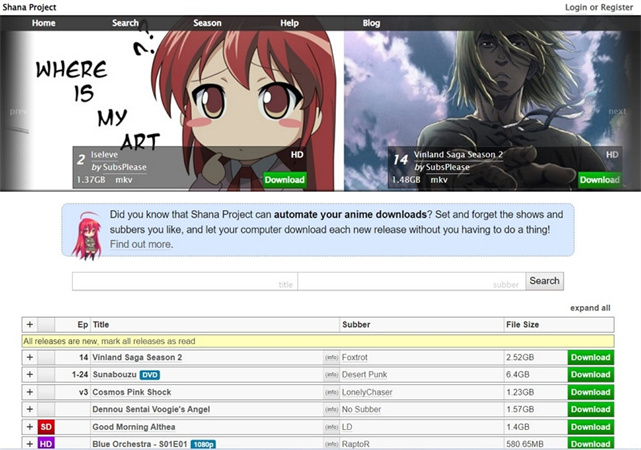The height and width of the screenshot is (450, 641).
Task: Open Dennou Sentai Voogie's Angel title
Action: (151, 409)
